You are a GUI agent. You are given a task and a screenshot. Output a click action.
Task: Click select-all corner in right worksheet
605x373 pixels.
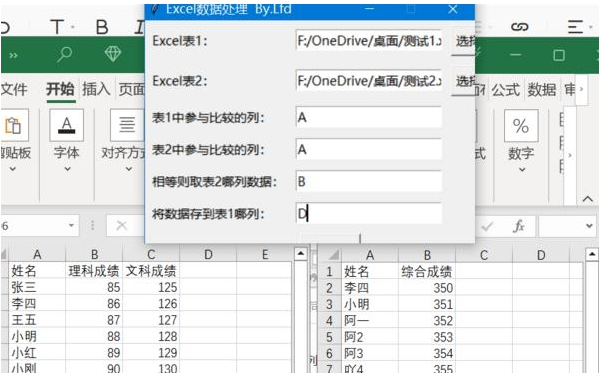pyautogui.click(x=330, y=255)
